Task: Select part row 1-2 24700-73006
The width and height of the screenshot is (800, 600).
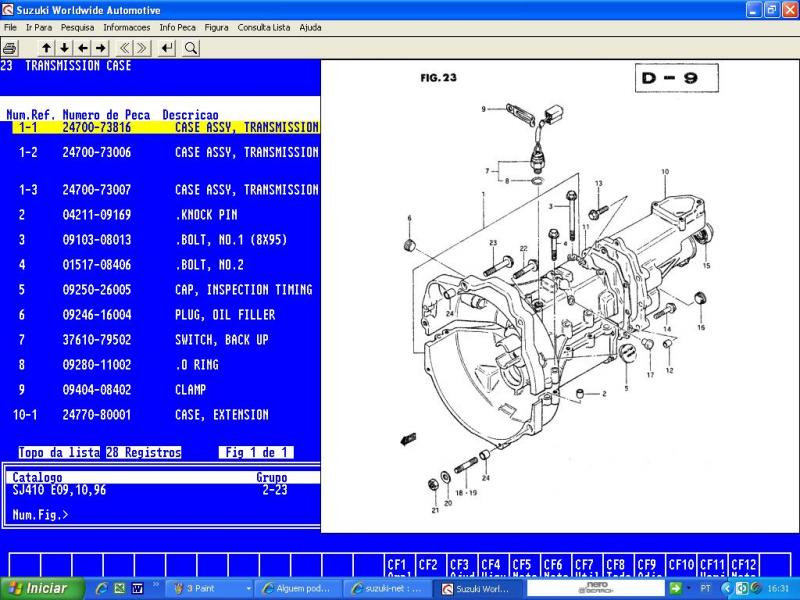Action: click(x=166, y=152)
